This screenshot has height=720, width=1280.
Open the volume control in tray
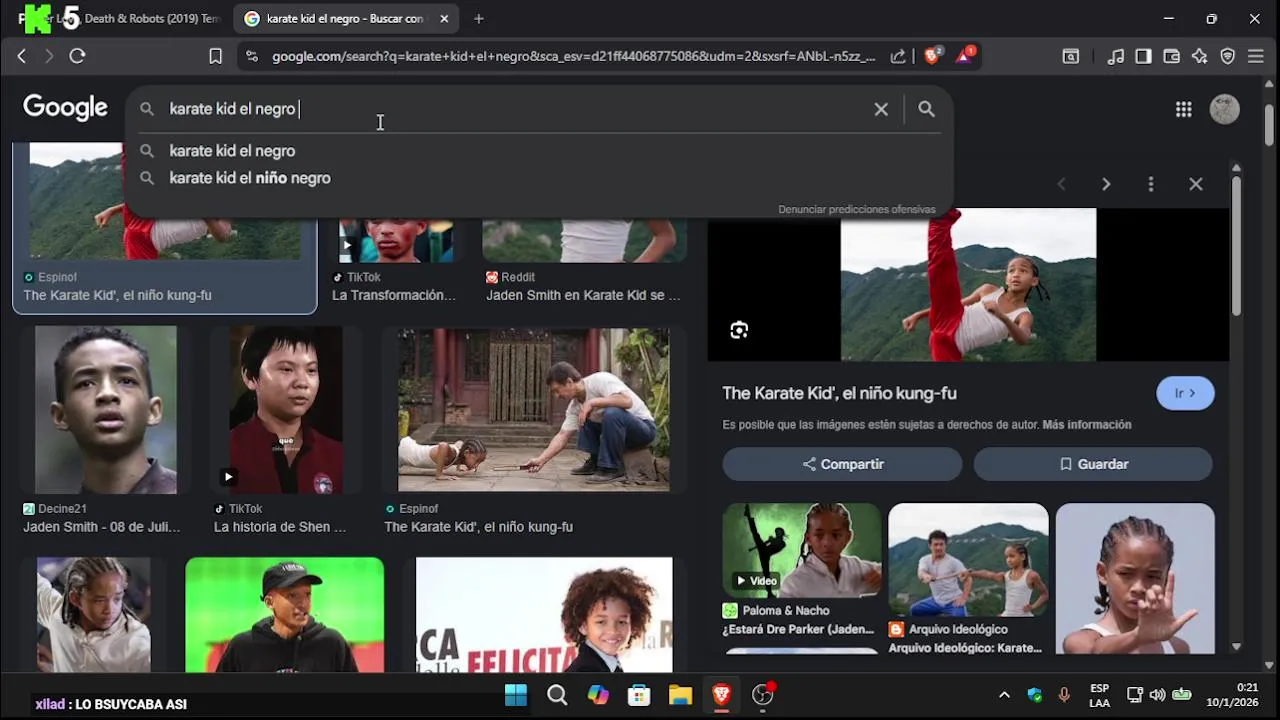click(1157, 695)
